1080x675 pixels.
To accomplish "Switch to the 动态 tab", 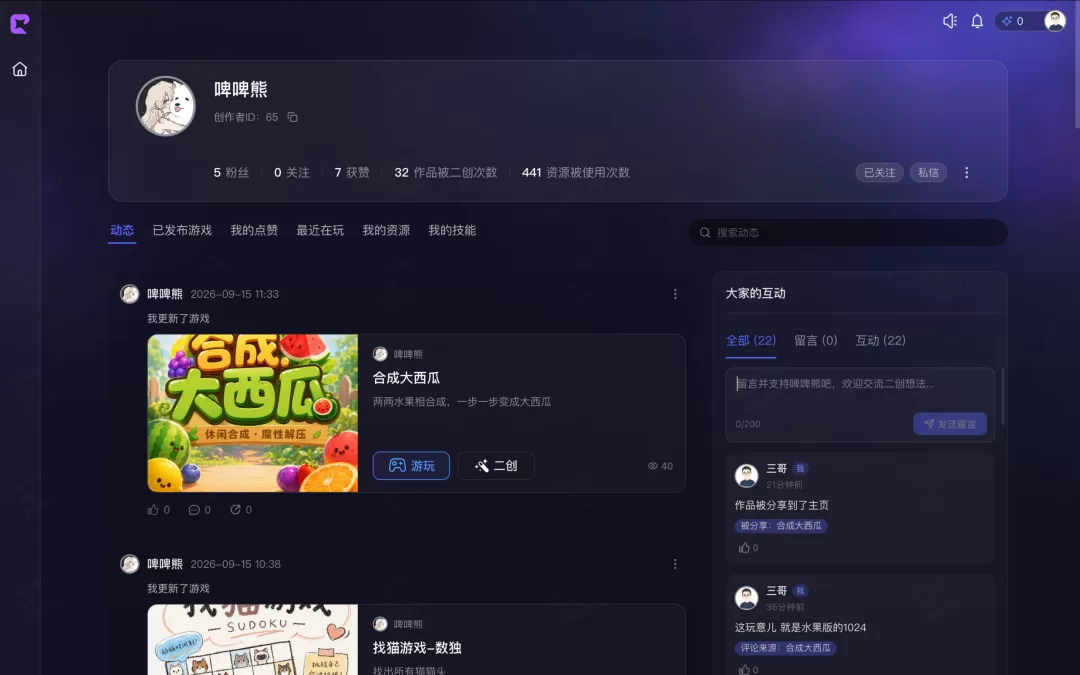I will [x=122, y=230].
